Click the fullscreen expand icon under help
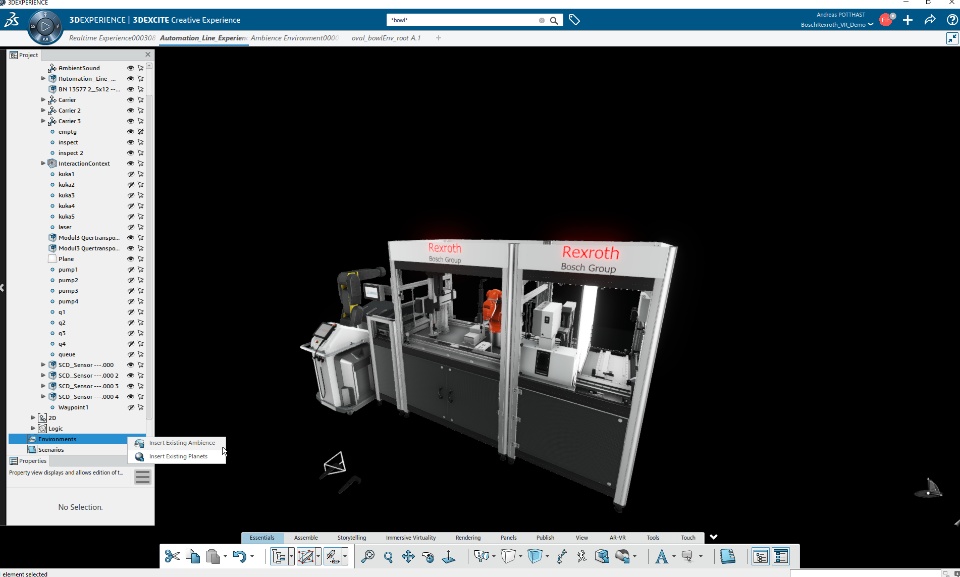This screenshot has height=577, width=960. [x=952, y=39]
